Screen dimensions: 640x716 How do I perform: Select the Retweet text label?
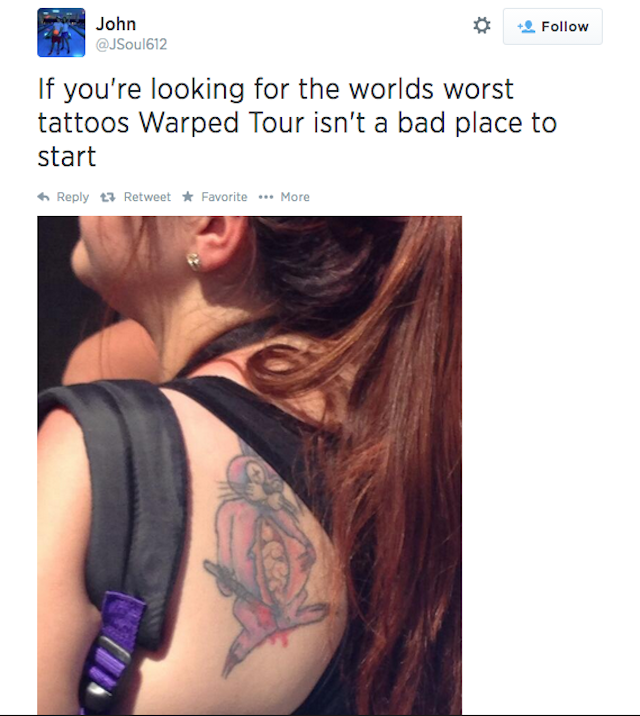147,197
